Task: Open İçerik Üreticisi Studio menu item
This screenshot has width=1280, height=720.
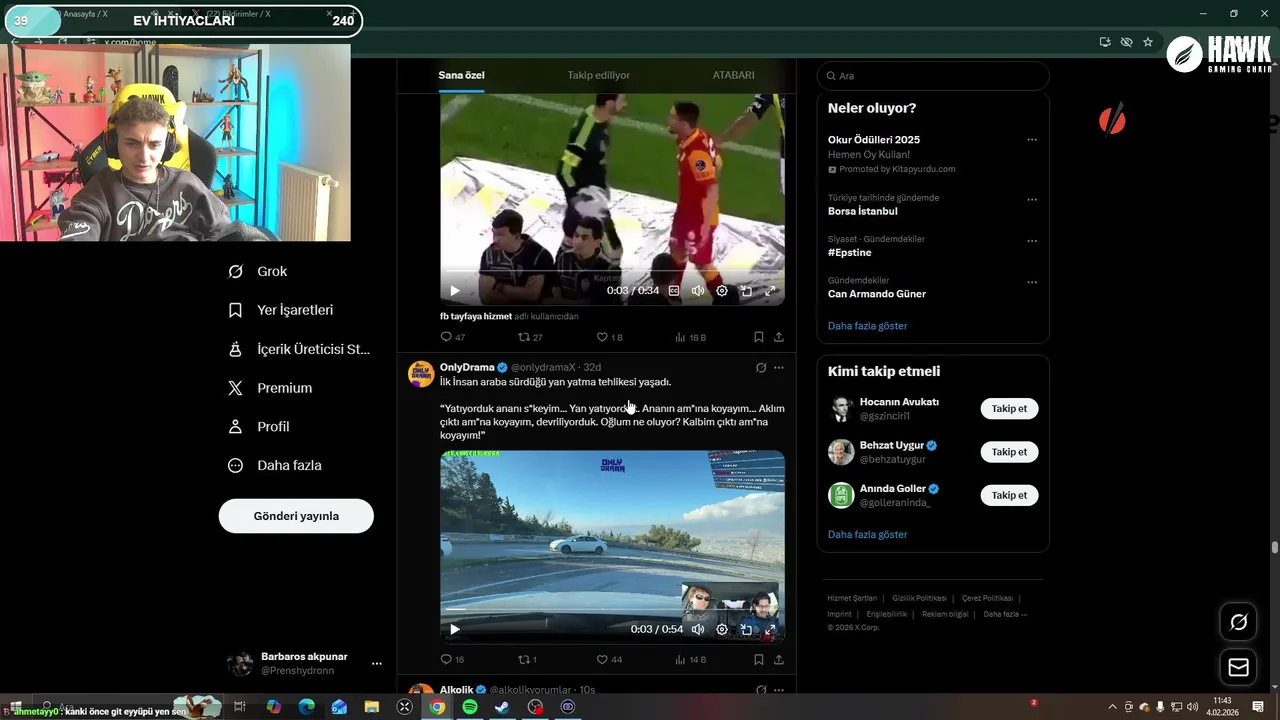Action: point(298,349)
